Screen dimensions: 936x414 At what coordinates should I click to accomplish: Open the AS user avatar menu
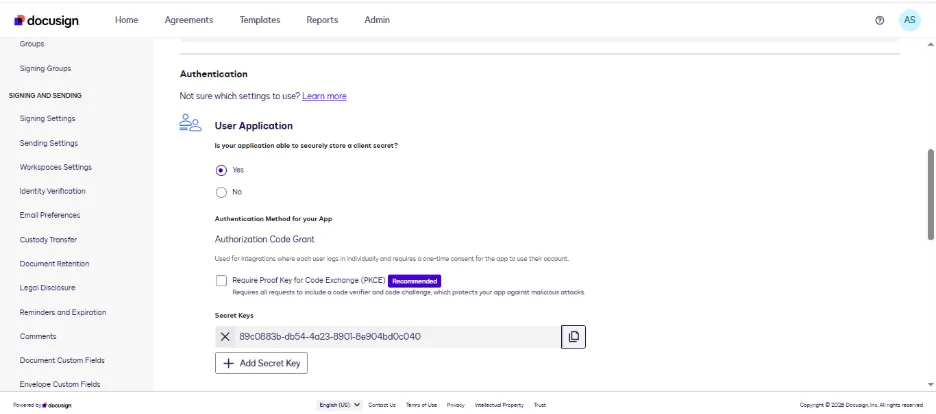[909, 20]
